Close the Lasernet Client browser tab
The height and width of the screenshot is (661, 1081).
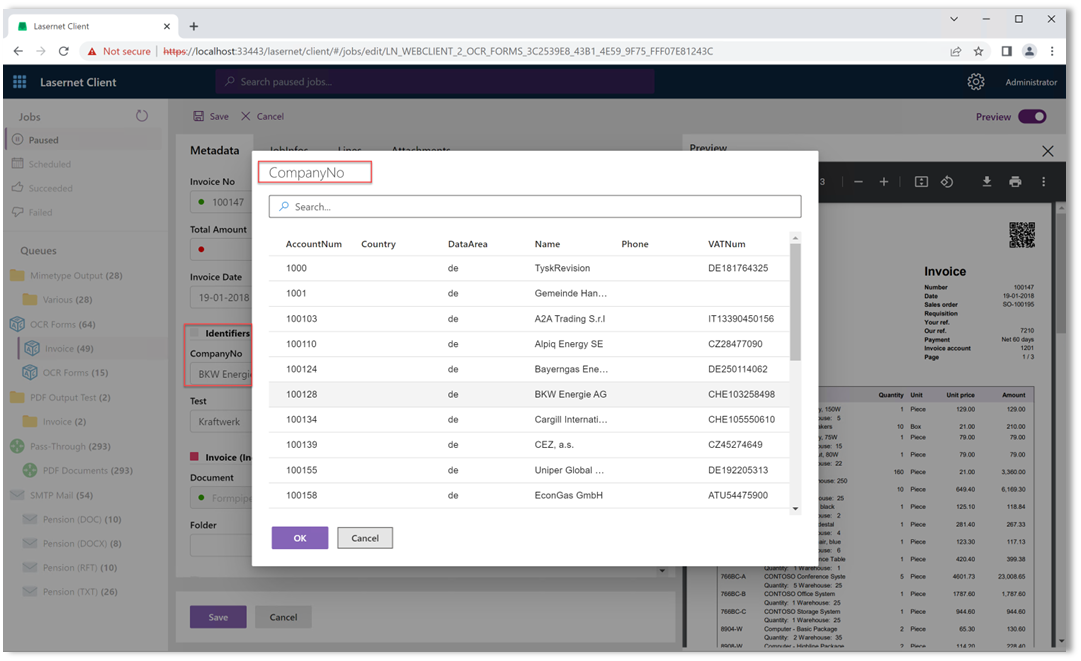pos(167,26)
